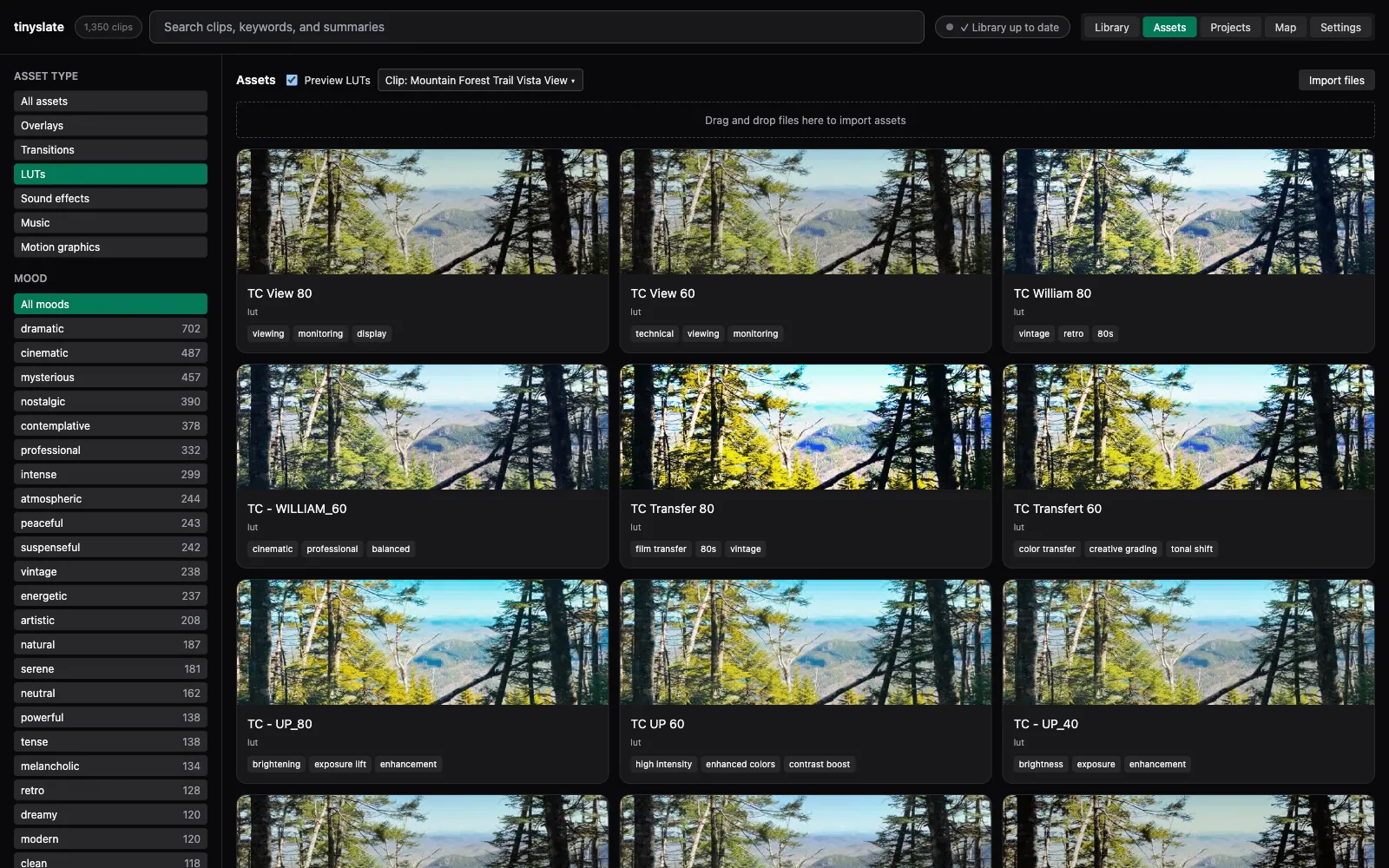Select the LUTs asset type

click(x=110, y=174)
